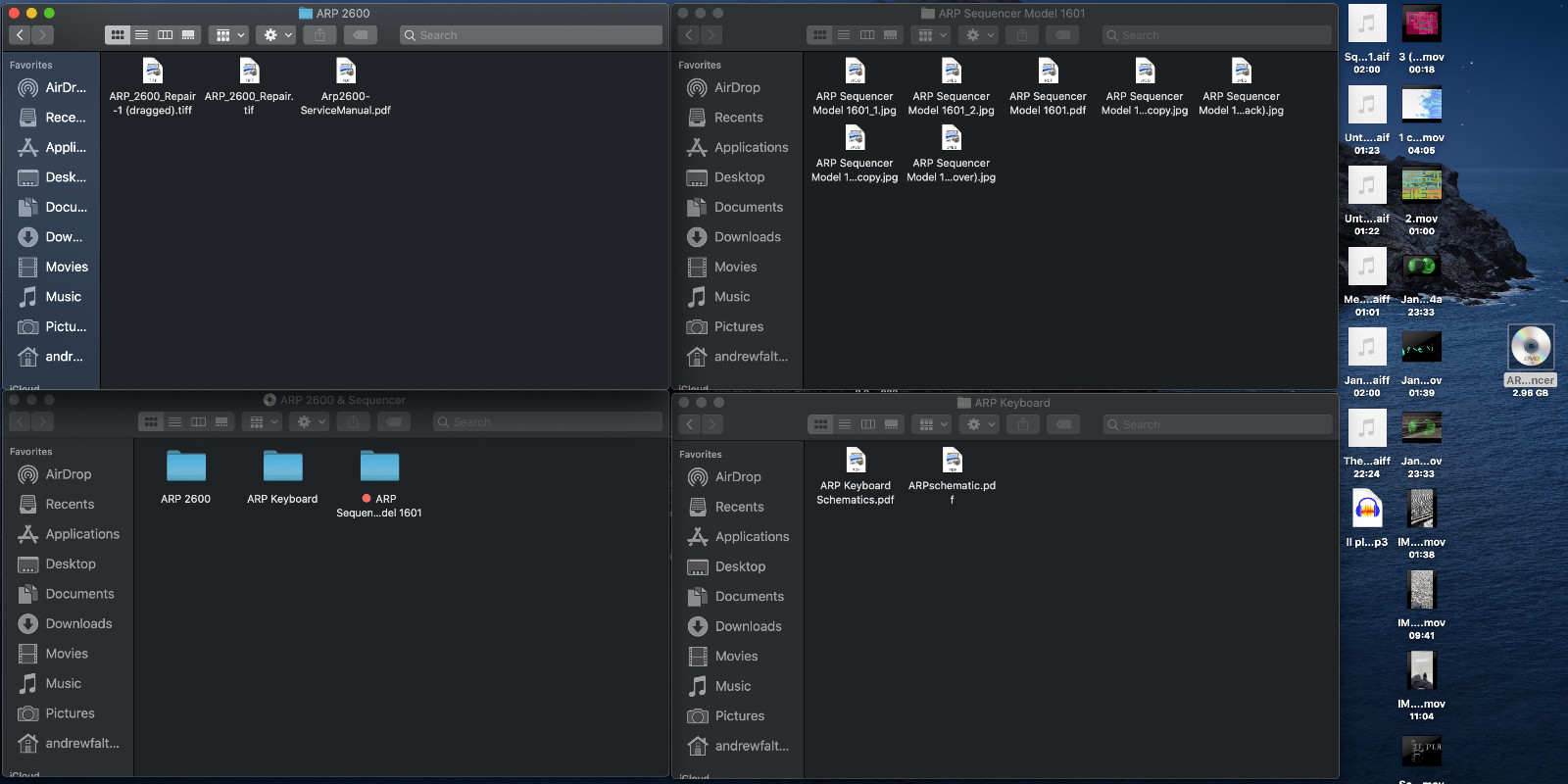The height and width of the screenshot is (784, 1568).
Task: Switch ARP 2600 & Sequencer window to list view
Action: tap(174, 422)
